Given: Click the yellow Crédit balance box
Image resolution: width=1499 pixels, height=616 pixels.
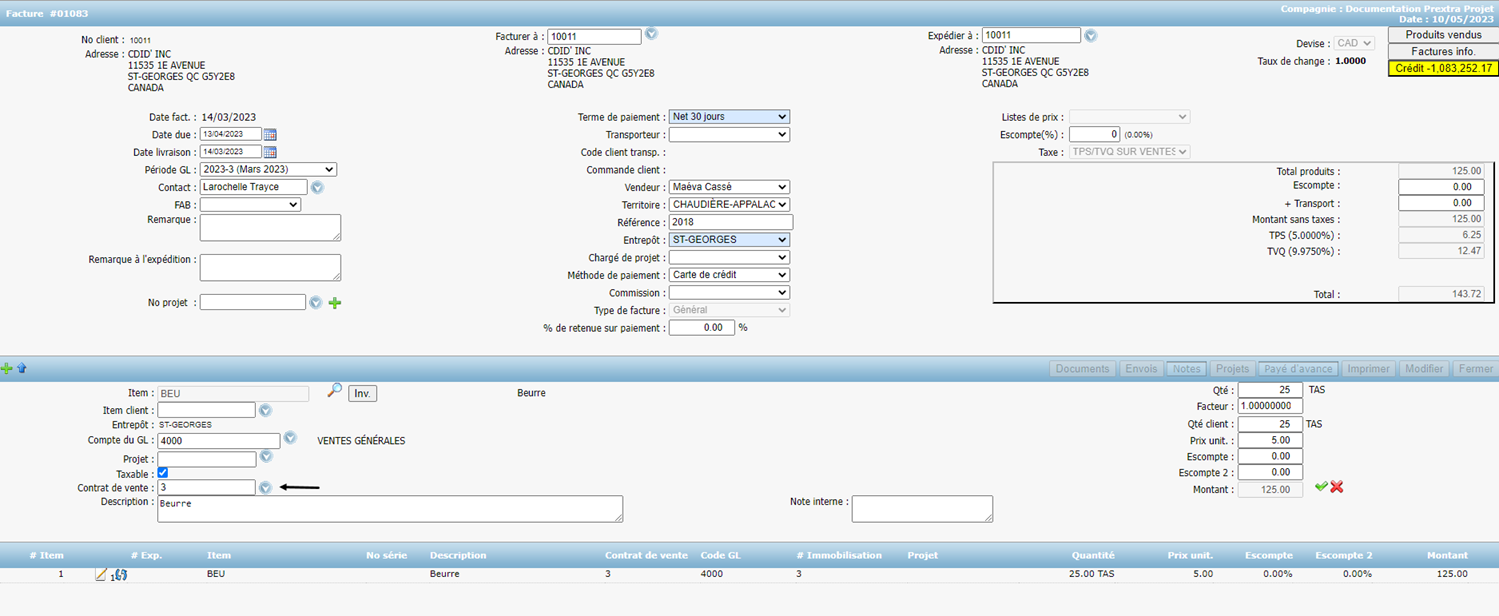Looking at the screenshot, I should (1443, 69).
